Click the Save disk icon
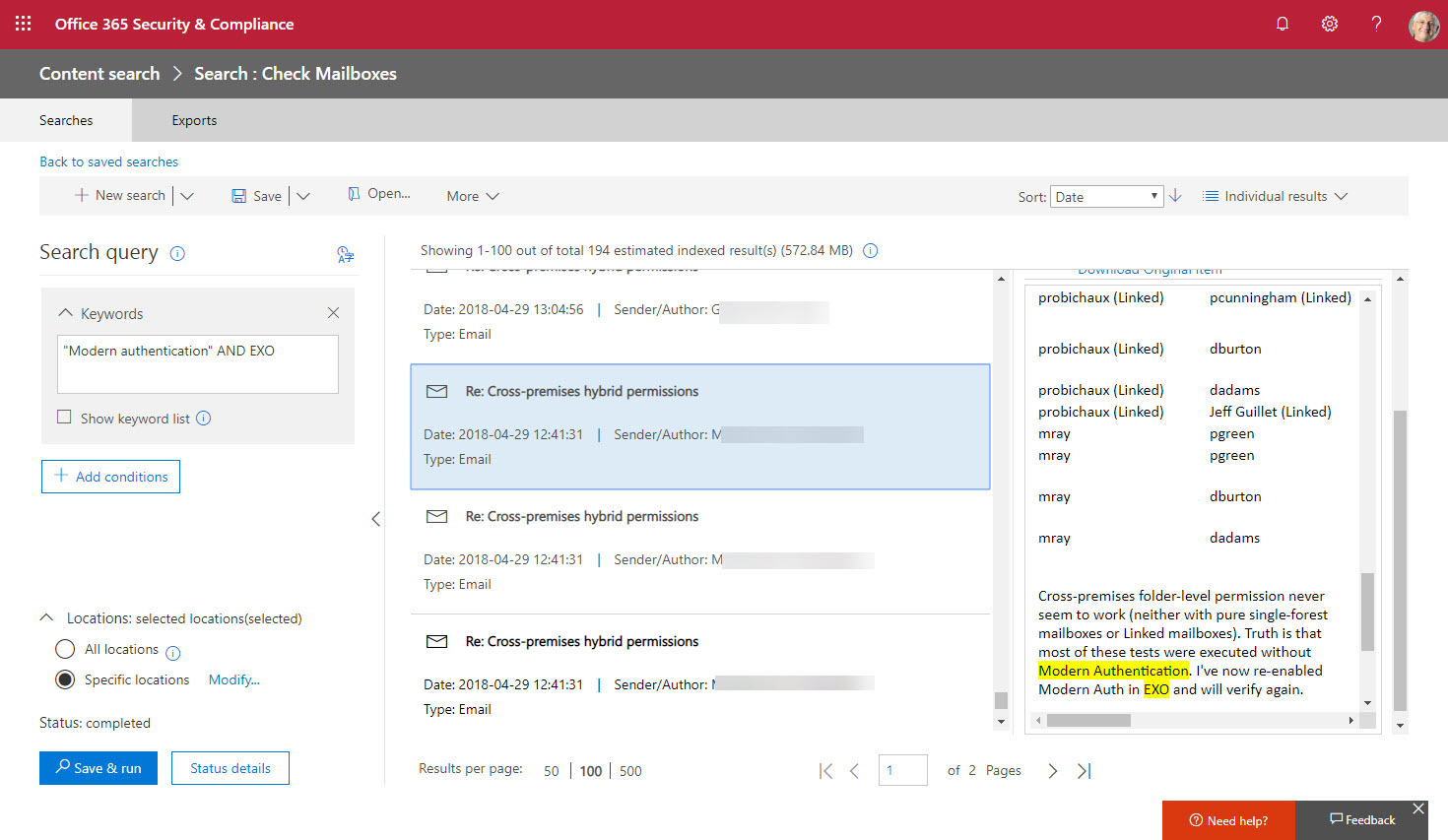The height and width of the screenshot is (840, 1448). click(x=238, y=196)
